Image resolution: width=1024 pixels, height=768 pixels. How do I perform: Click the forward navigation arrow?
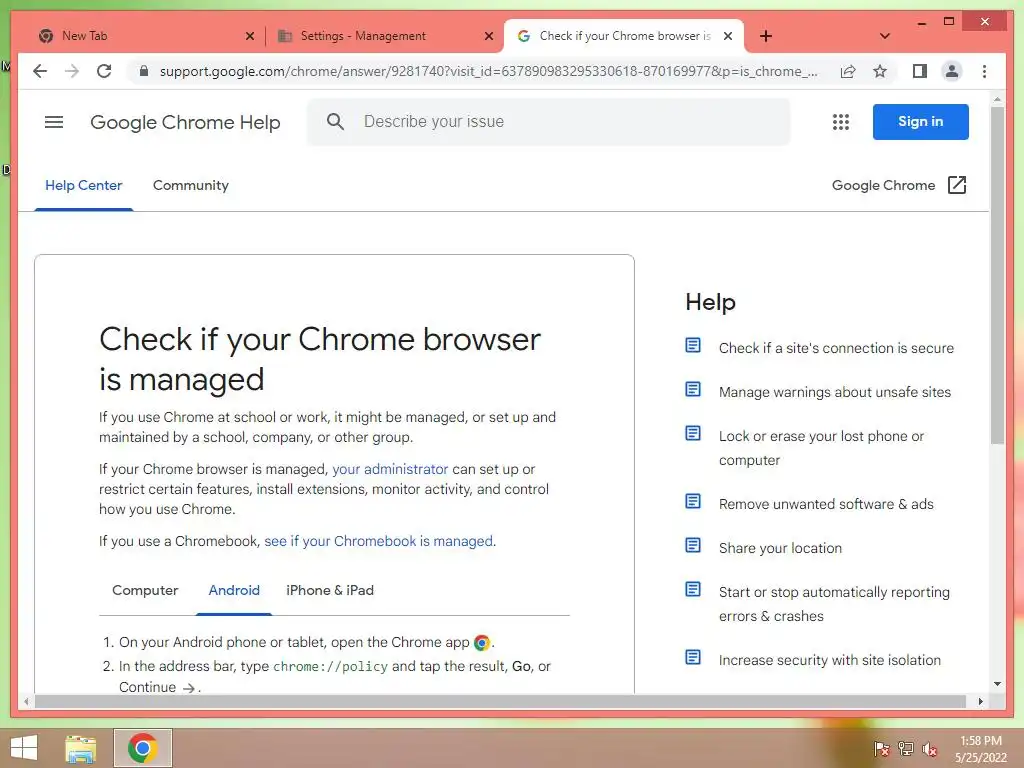pyautogui.click(x=72, y=71)
